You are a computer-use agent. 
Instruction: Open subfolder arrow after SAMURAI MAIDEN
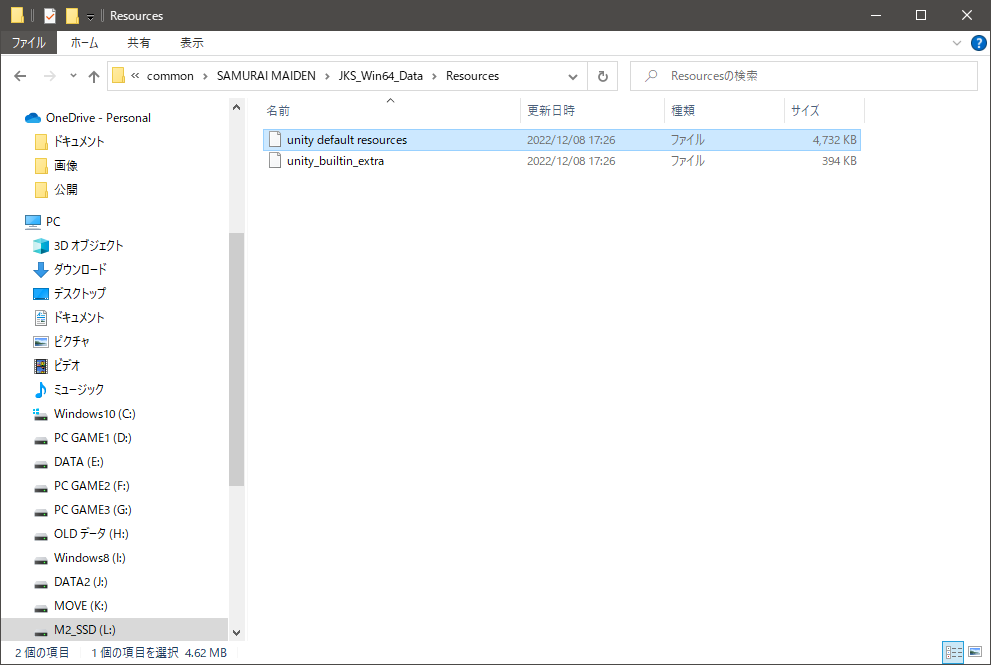327,76
